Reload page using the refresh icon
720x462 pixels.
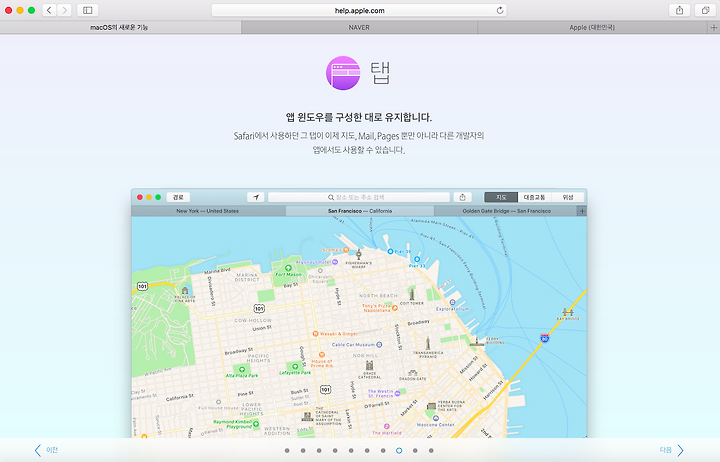(500, 11)
